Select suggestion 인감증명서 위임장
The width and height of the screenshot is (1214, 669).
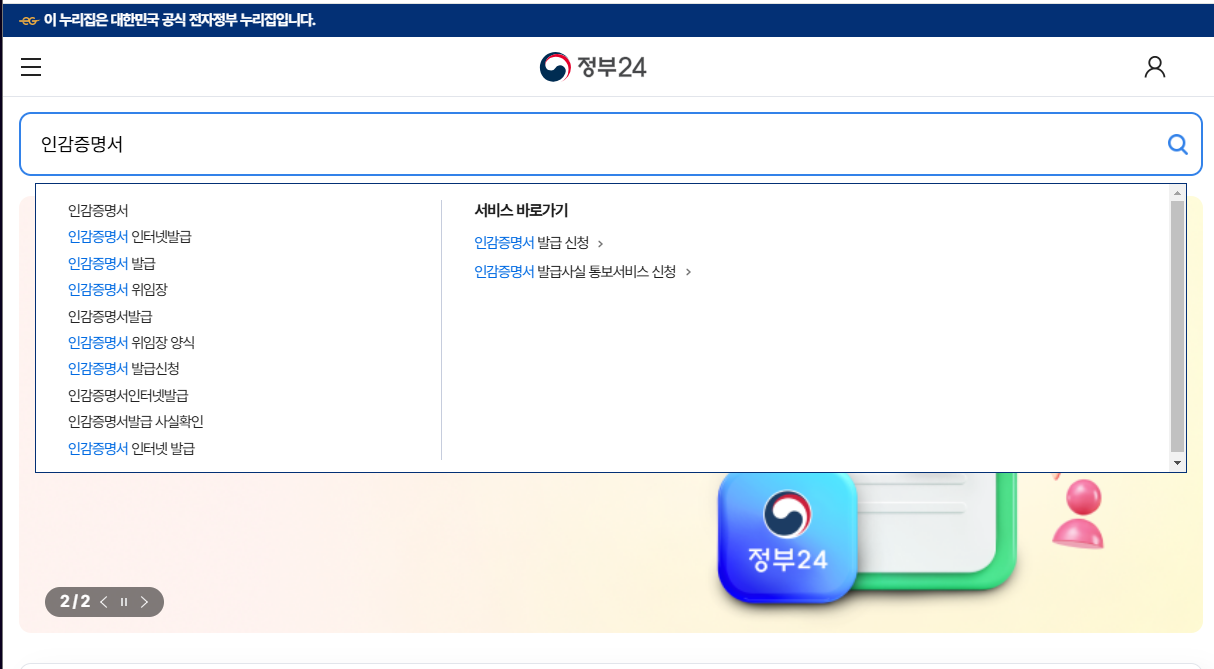[x=118, y=290]
